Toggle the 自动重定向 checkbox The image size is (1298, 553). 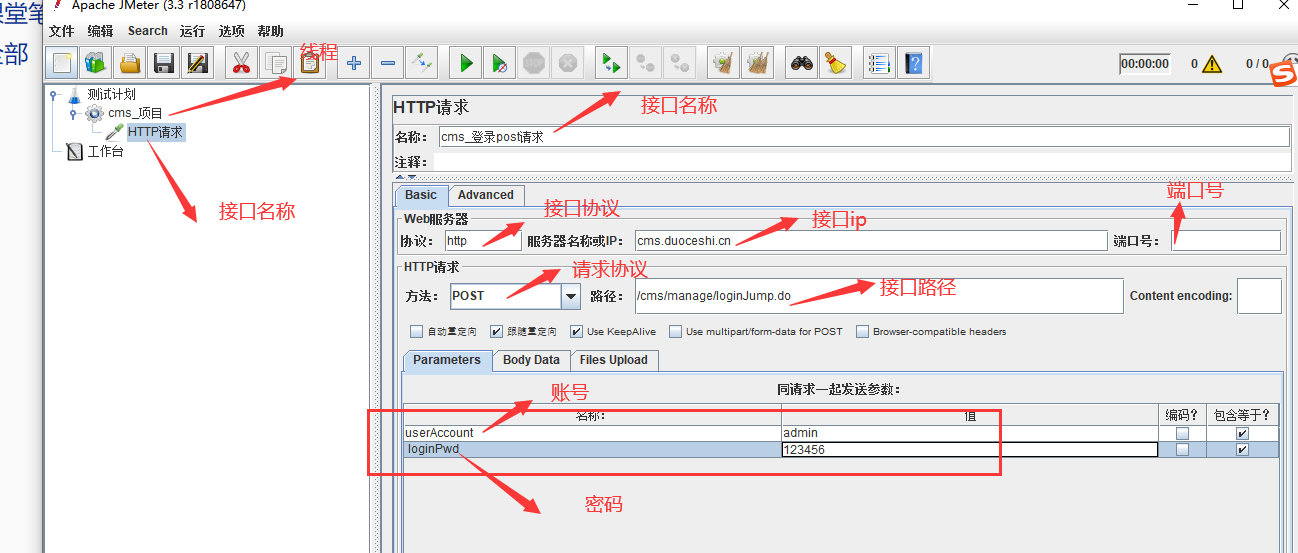pos(417,332)
